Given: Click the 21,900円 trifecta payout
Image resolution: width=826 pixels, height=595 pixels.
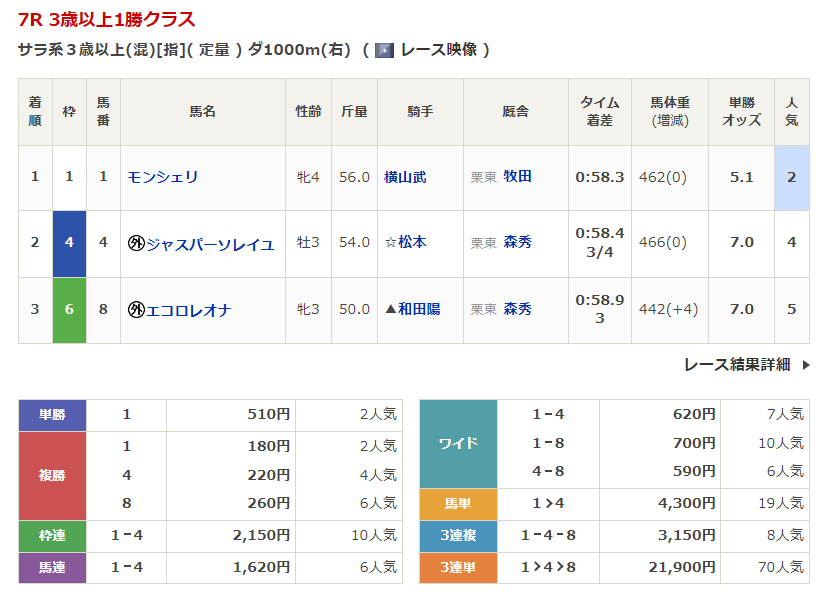Looking at the screenshot, I should point(682,568).
